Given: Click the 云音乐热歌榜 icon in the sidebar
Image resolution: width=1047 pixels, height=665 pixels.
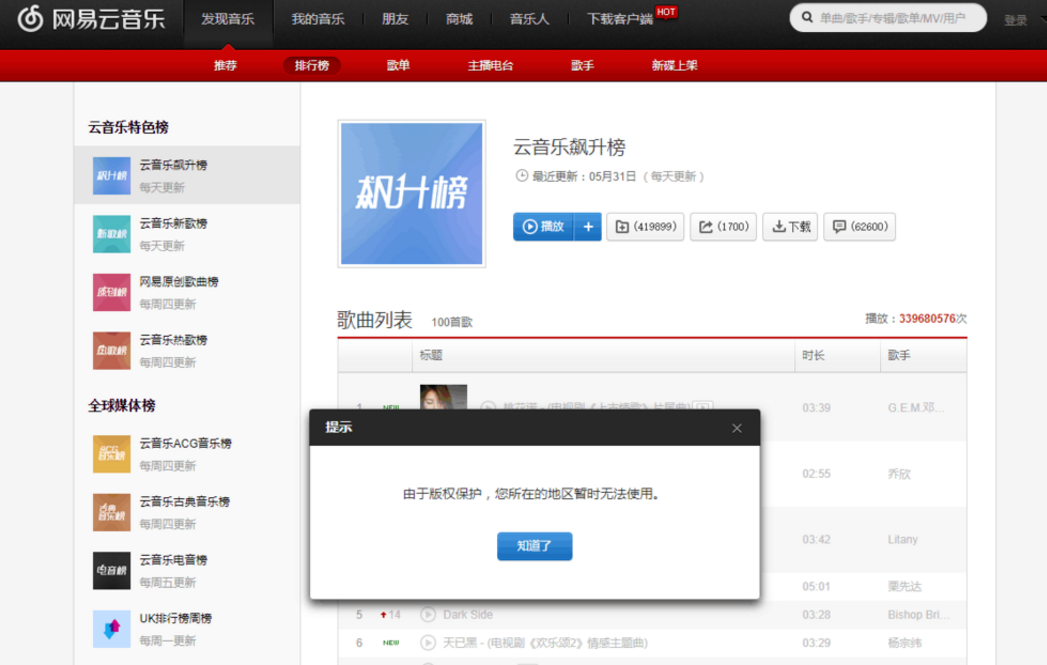Looking at the screenshot, I should (x=111, y=351).
